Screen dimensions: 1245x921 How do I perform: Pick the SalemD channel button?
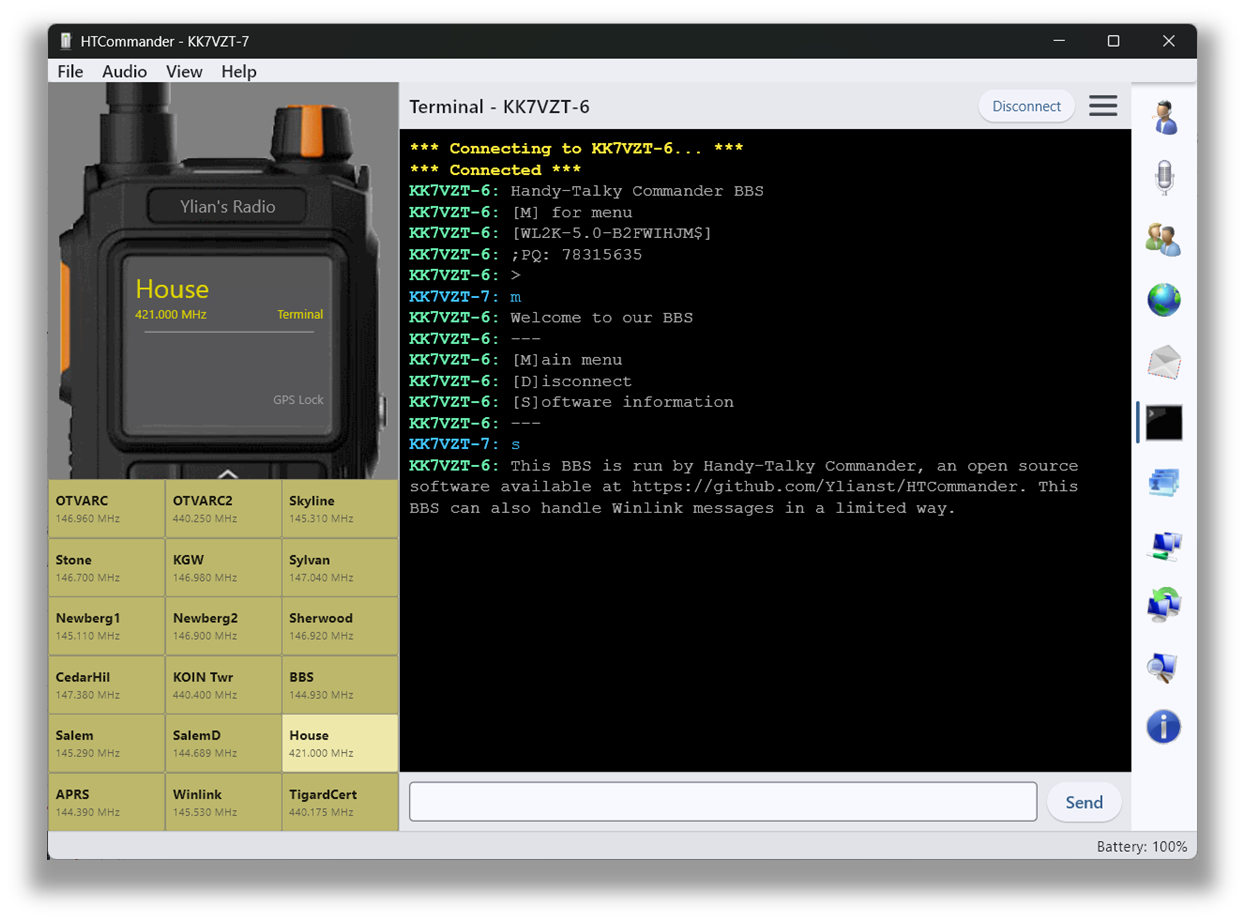223,743
